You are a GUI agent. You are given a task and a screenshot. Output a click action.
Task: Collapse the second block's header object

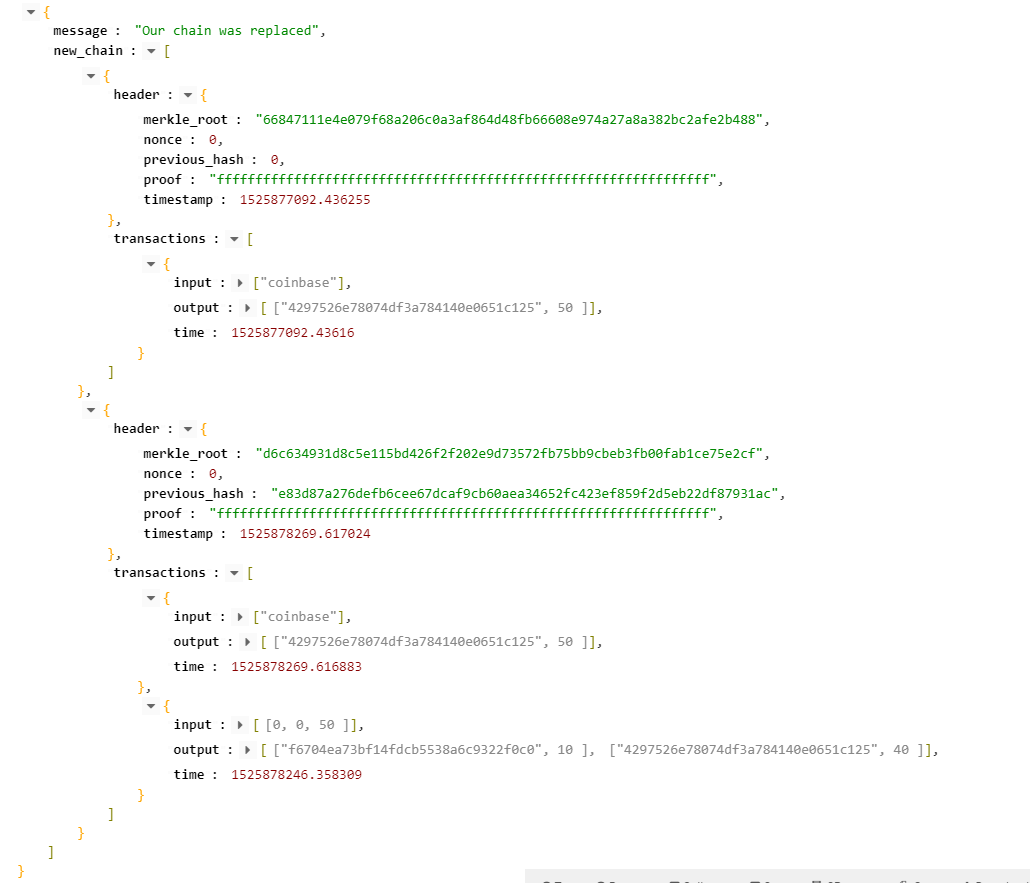pyautogui.click(x=188, y=429)
